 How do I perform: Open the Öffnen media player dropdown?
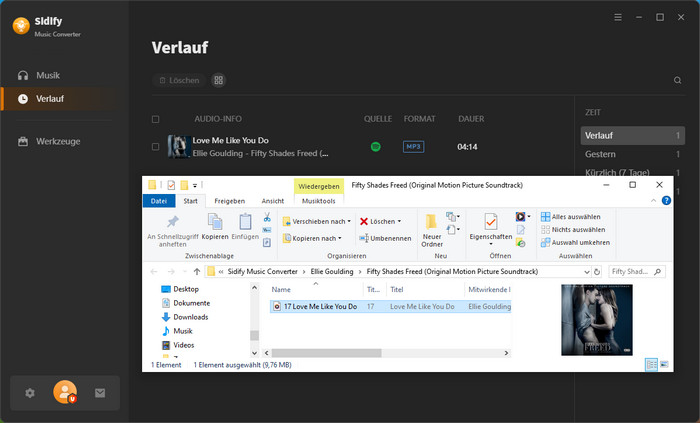pos(523,217)
